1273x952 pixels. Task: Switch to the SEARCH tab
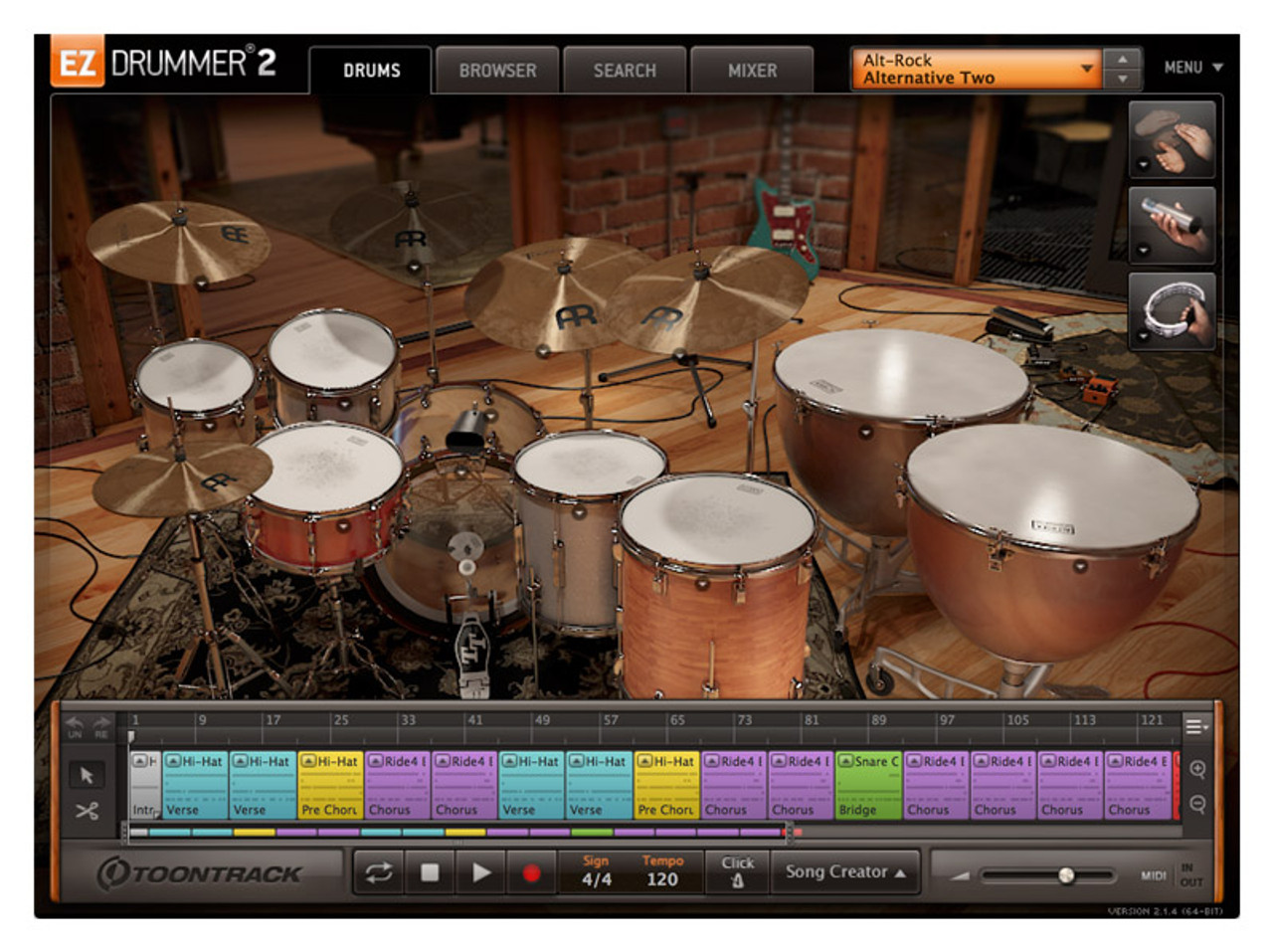pyautogui.click(x=625, y=71)
